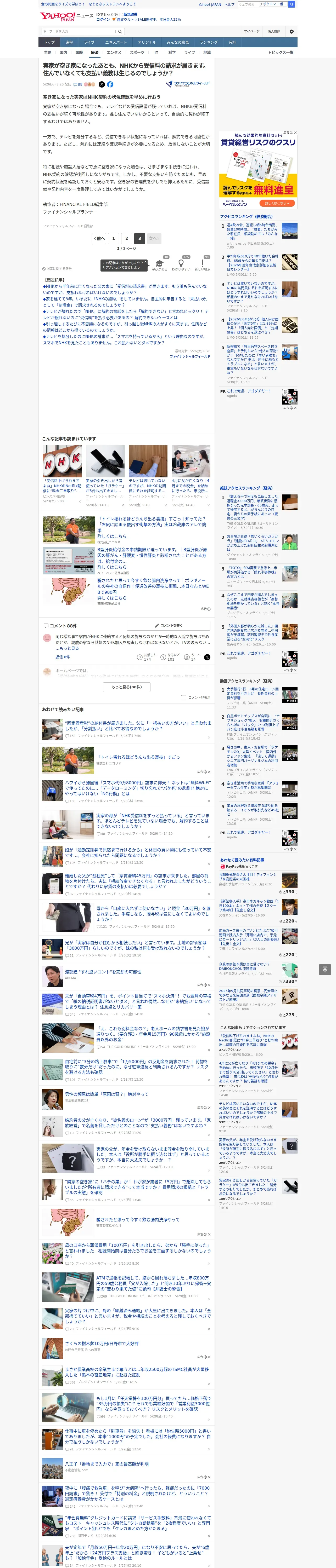Go to article page 2
This screenshot has width=336, height=1568.
pos(127,239)
